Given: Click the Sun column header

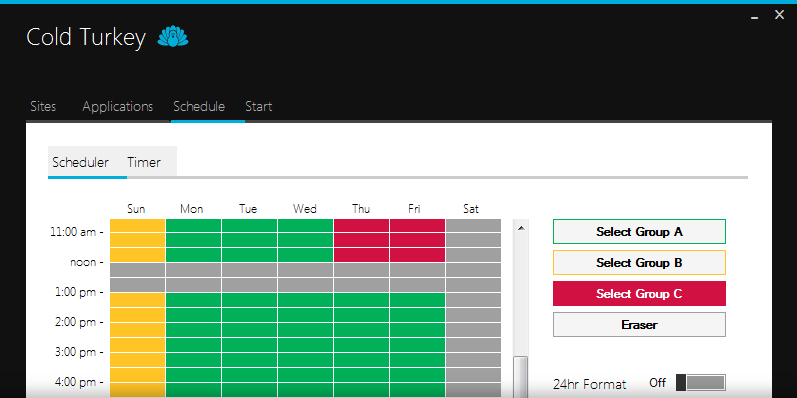Looking at the screenshot, I should [x=136, y=209].
